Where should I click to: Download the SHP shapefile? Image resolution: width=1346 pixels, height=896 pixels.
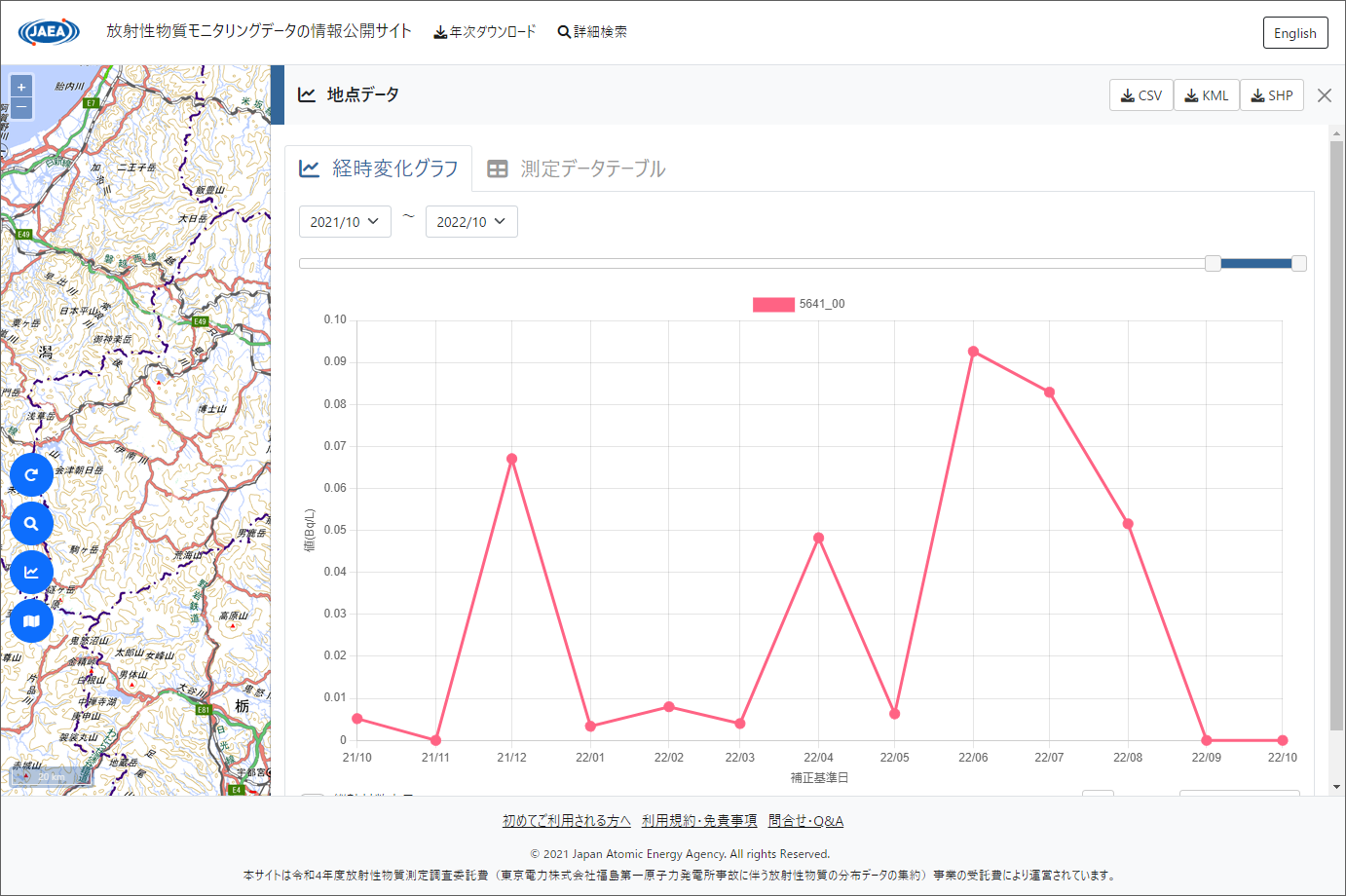click(1271, 95)
